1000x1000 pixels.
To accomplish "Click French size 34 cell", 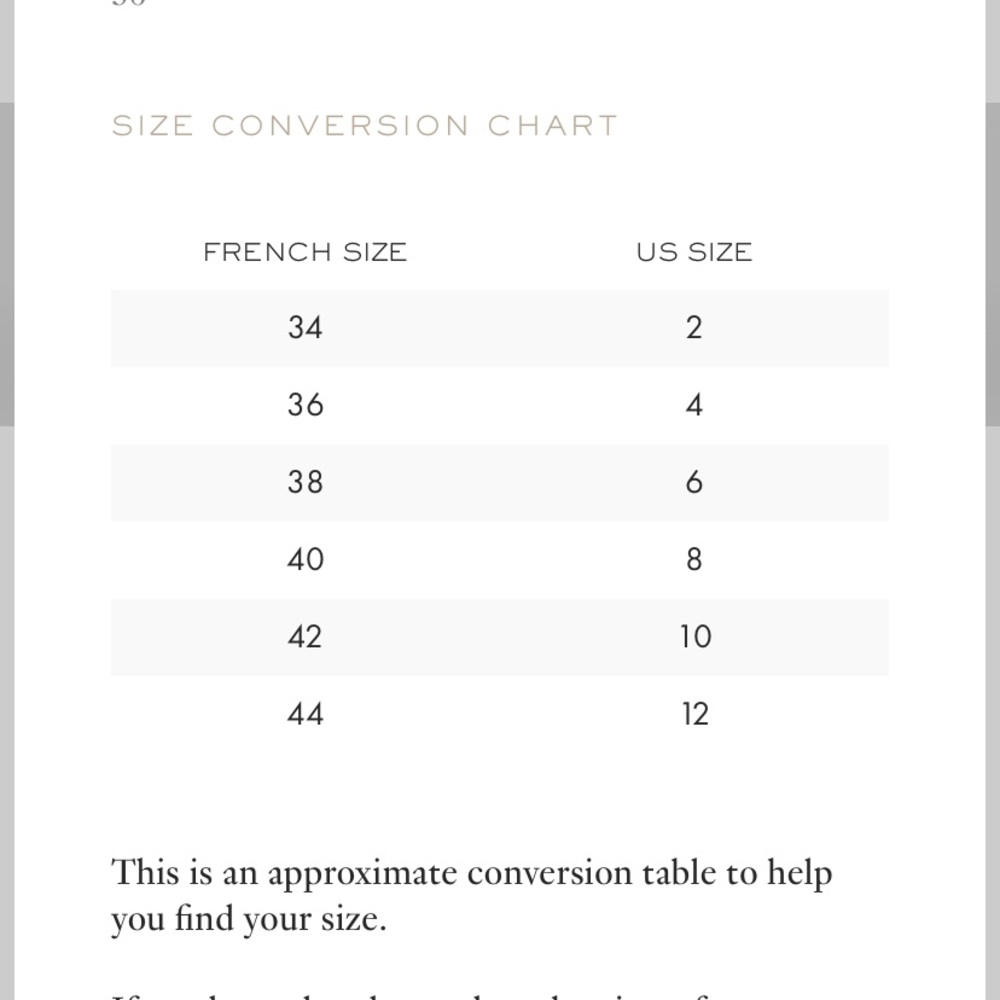I will pyautogui.click(x=305, y=328).
